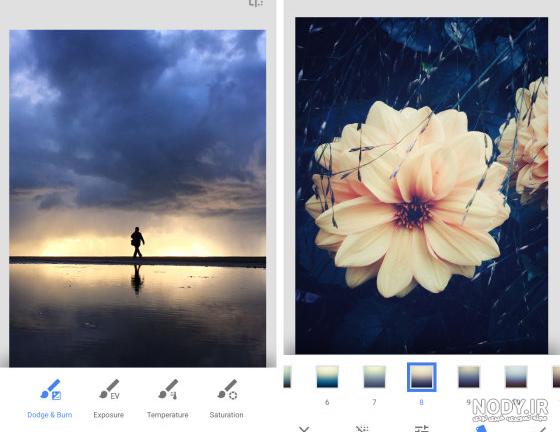Open the blue styles swatch icon
The image size is (560, 432).
point(481,428)
